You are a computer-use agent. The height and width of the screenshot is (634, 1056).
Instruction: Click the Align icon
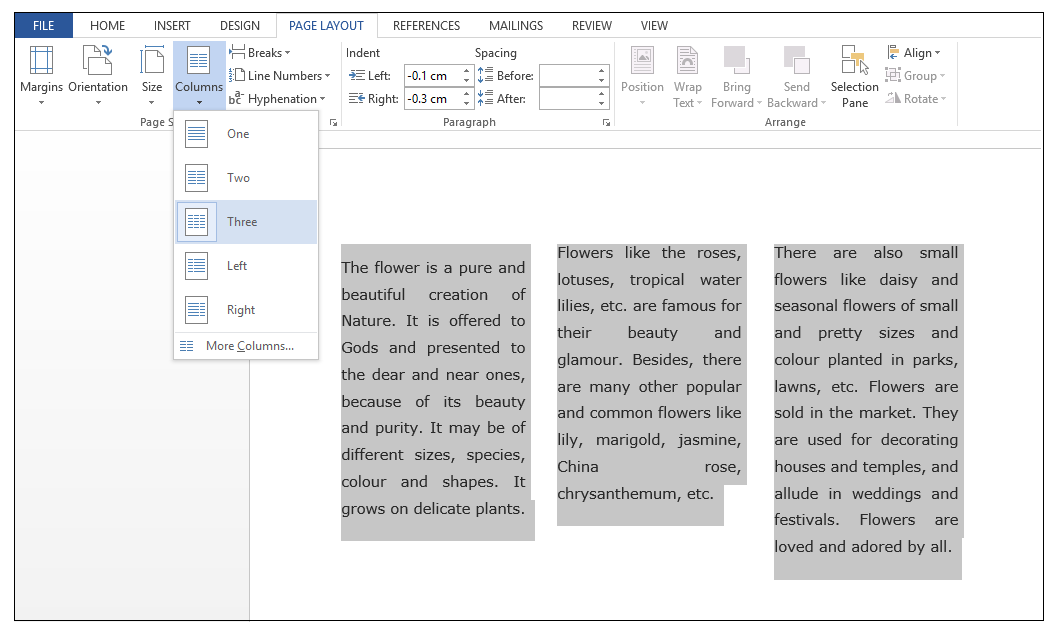coord(894,52)
